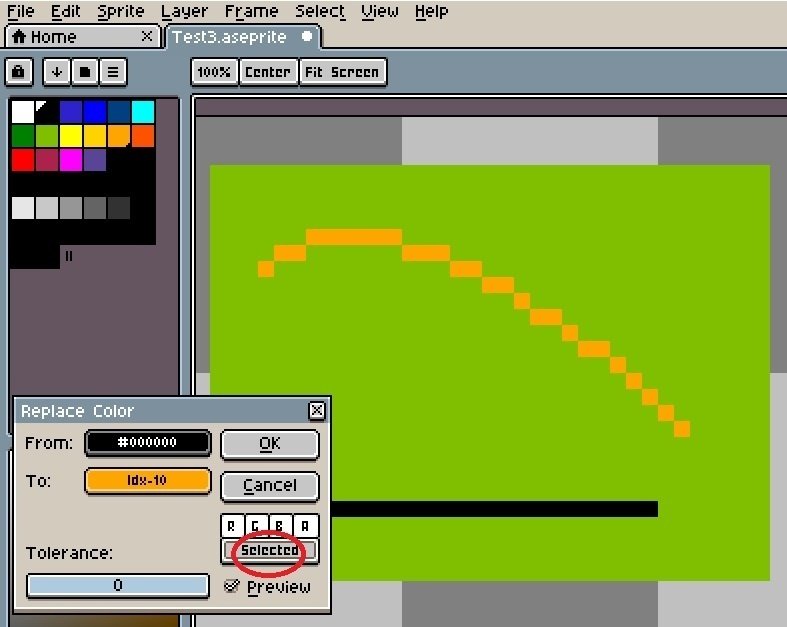Open the From color #000000 picker

click(x=148, y=443)
